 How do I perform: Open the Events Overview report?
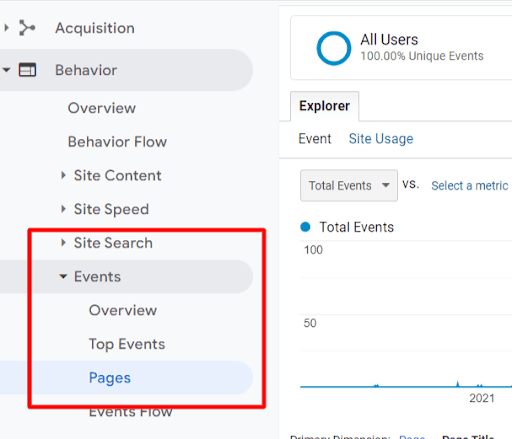point(123,310)
